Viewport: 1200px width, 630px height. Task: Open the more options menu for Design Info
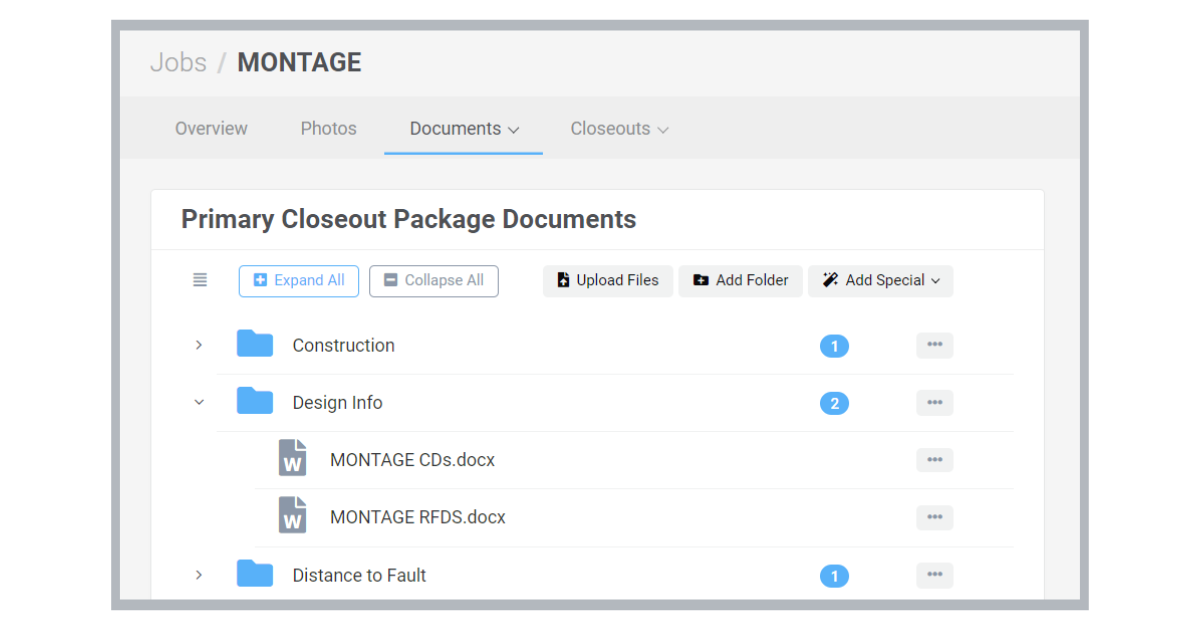click(934, 403)
